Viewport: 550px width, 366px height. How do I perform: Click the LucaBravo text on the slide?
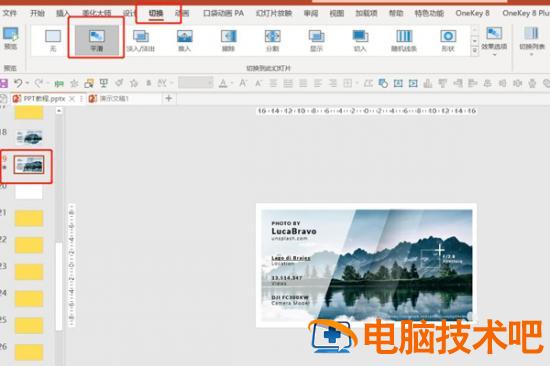[x=294, y=231]
